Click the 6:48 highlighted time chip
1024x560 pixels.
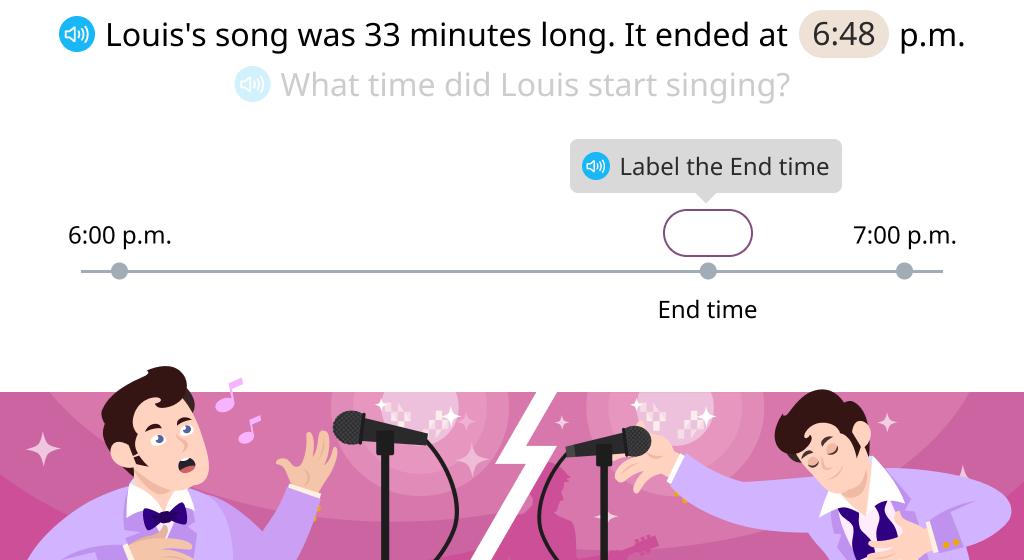tap(844, 34)
